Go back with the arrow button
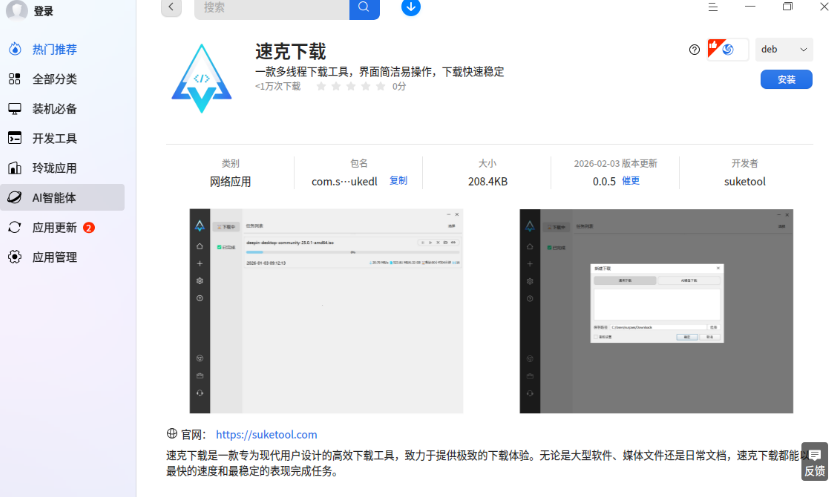The image size is (831, 497). point(171,7)
